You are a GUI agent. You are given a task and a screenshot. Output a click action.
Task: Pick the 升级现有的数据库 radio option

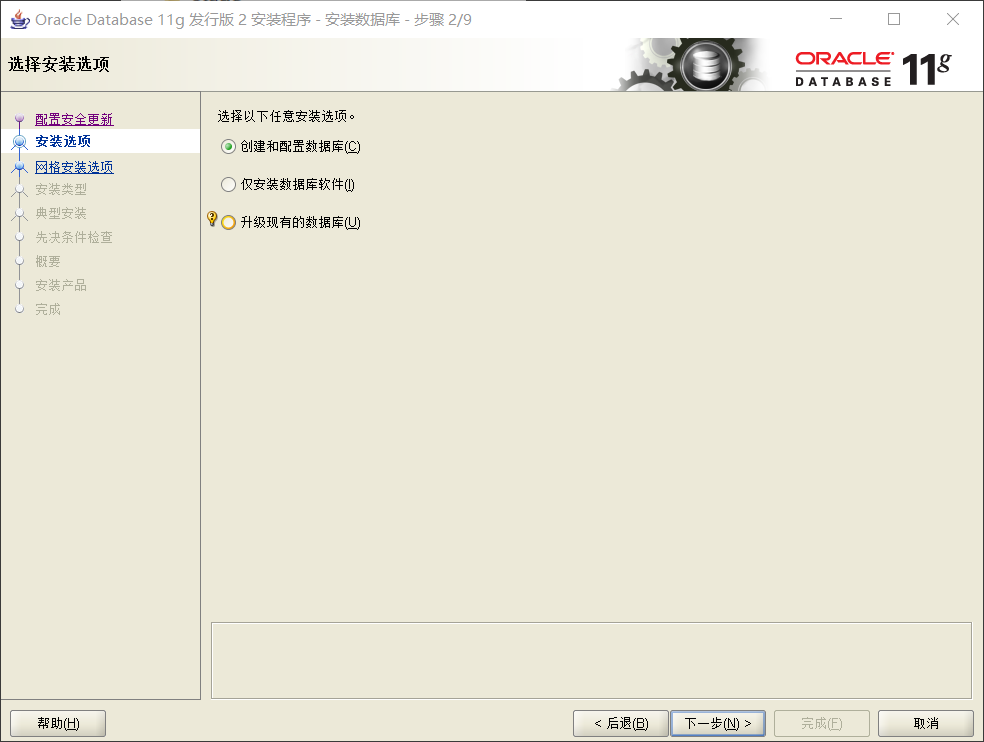(228, 222)
